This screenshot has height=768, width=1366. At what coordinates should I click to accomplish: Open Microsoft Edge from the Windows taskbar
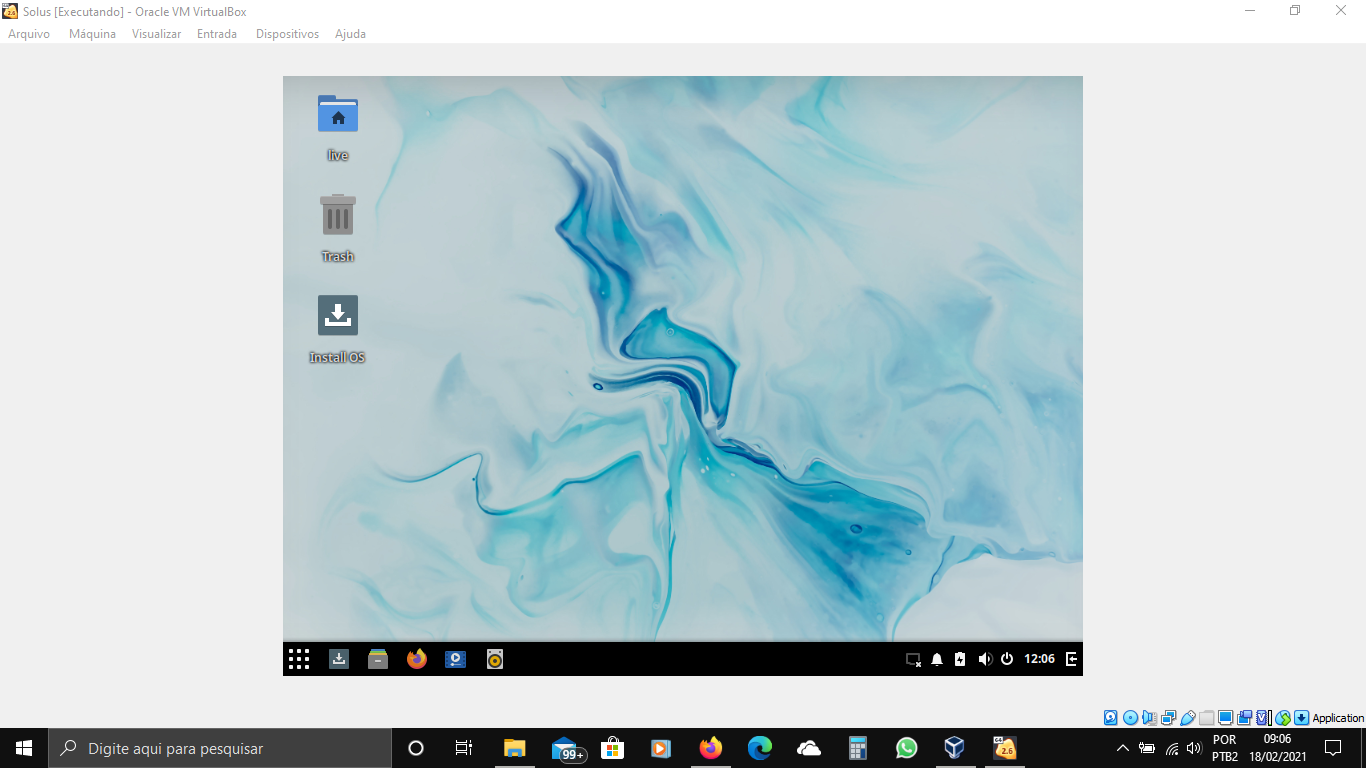760,748
